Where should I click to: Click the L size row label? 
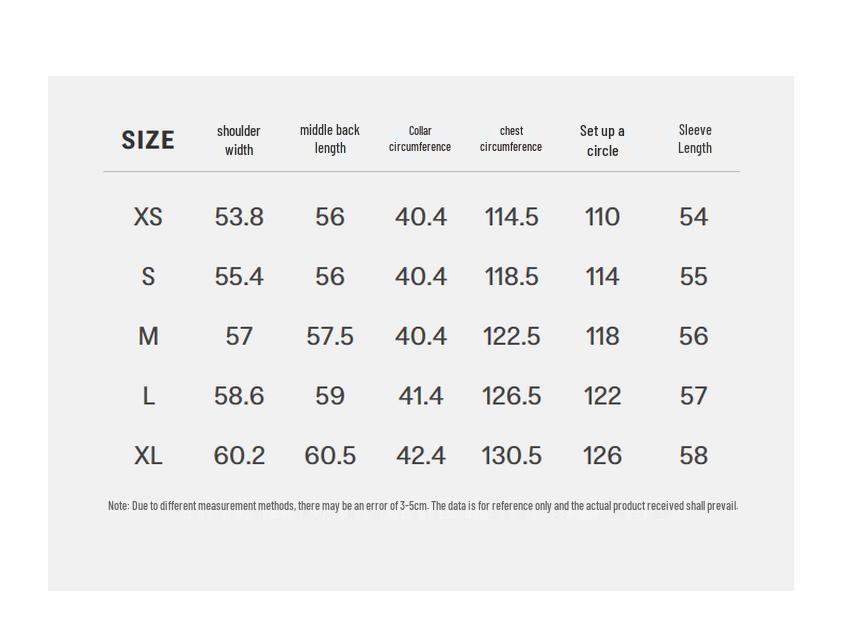[x=148, y=397]
